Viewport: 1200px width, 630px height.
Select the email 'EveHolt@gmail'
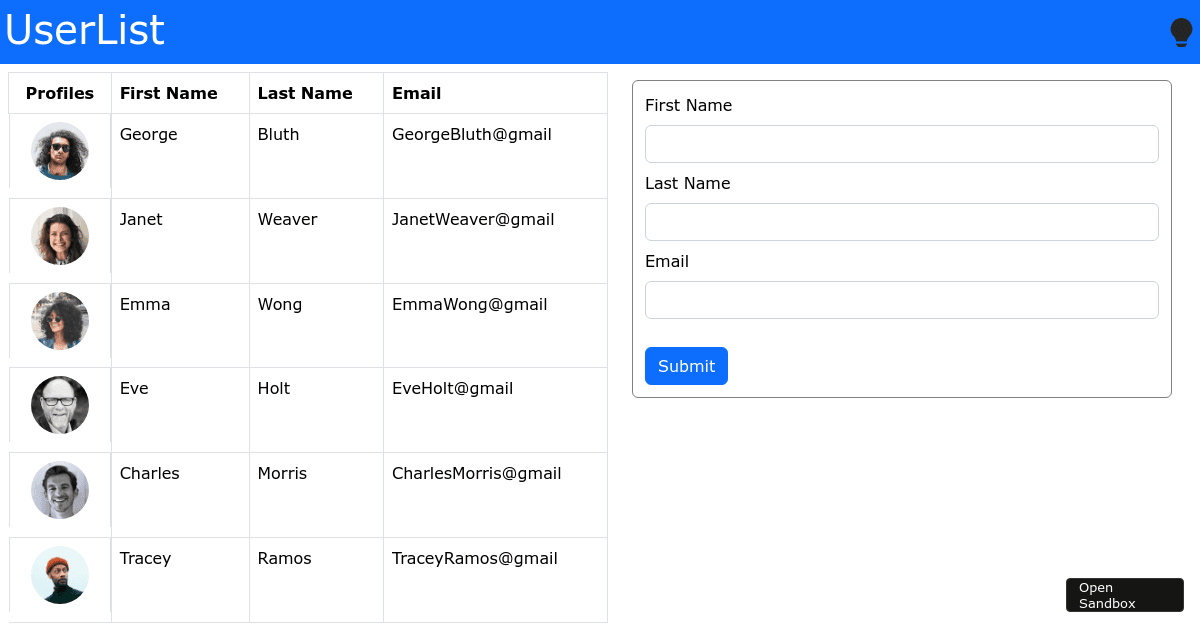point(453,389)
